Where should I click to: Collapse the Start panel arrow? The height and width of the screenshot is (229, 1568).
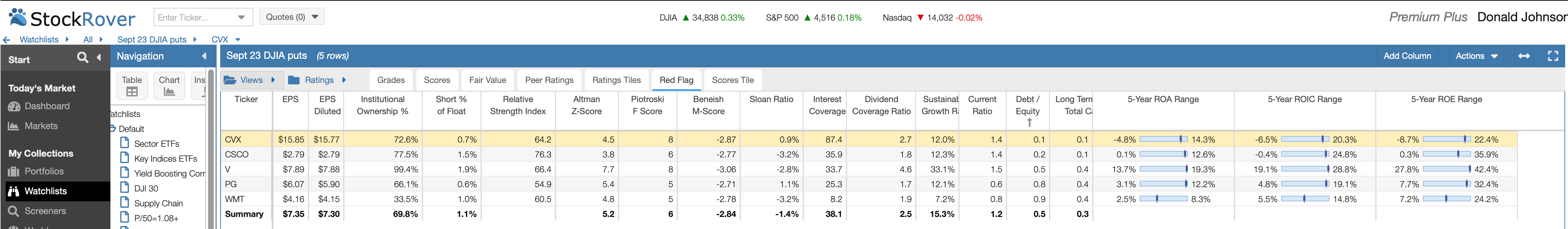[x=99, y=57]
